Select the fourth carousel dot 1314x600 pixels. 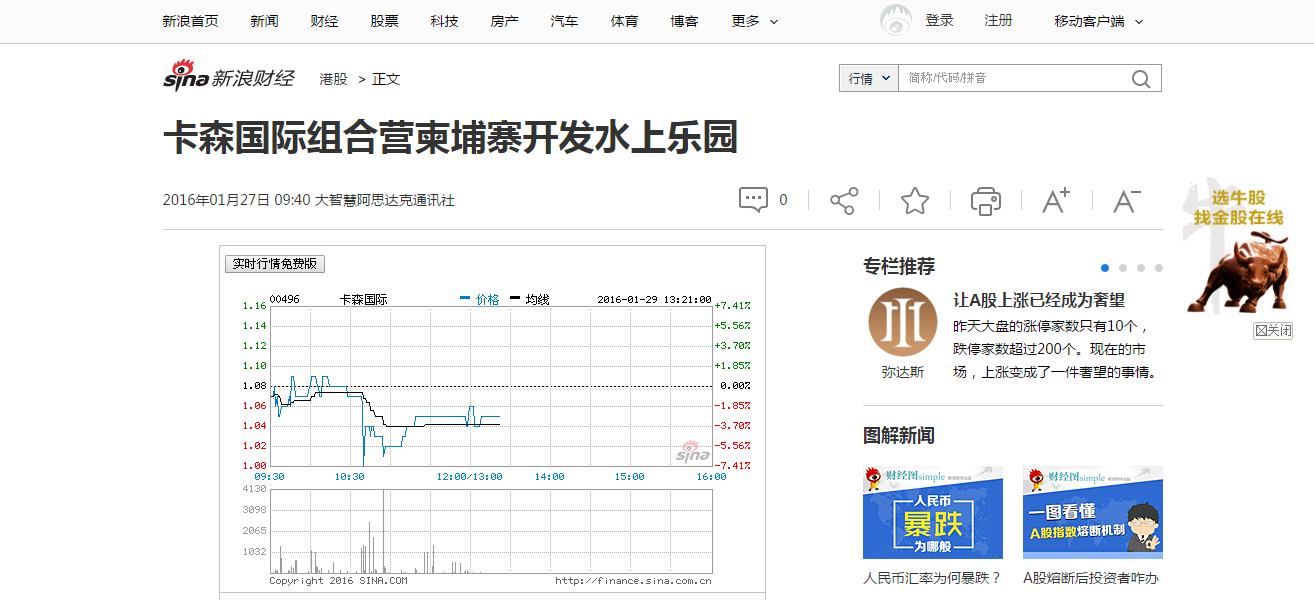pos(1159,268)
